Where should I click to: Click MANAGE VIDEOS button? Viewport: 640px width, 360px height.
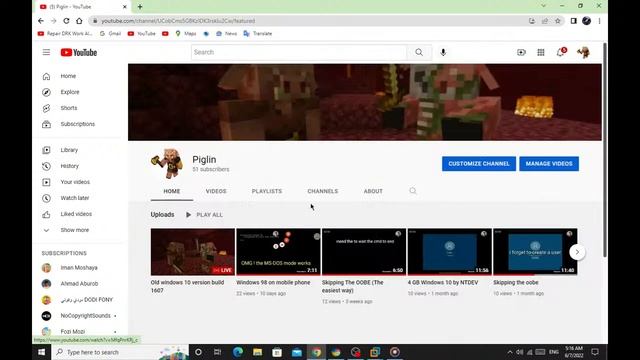click(x=549, y=164)
